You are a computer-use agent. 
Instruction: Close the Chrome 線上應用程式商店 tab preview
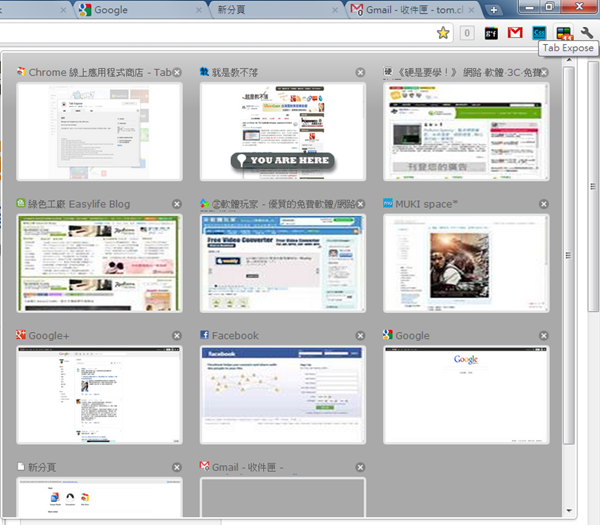click(x=177, y=72)
